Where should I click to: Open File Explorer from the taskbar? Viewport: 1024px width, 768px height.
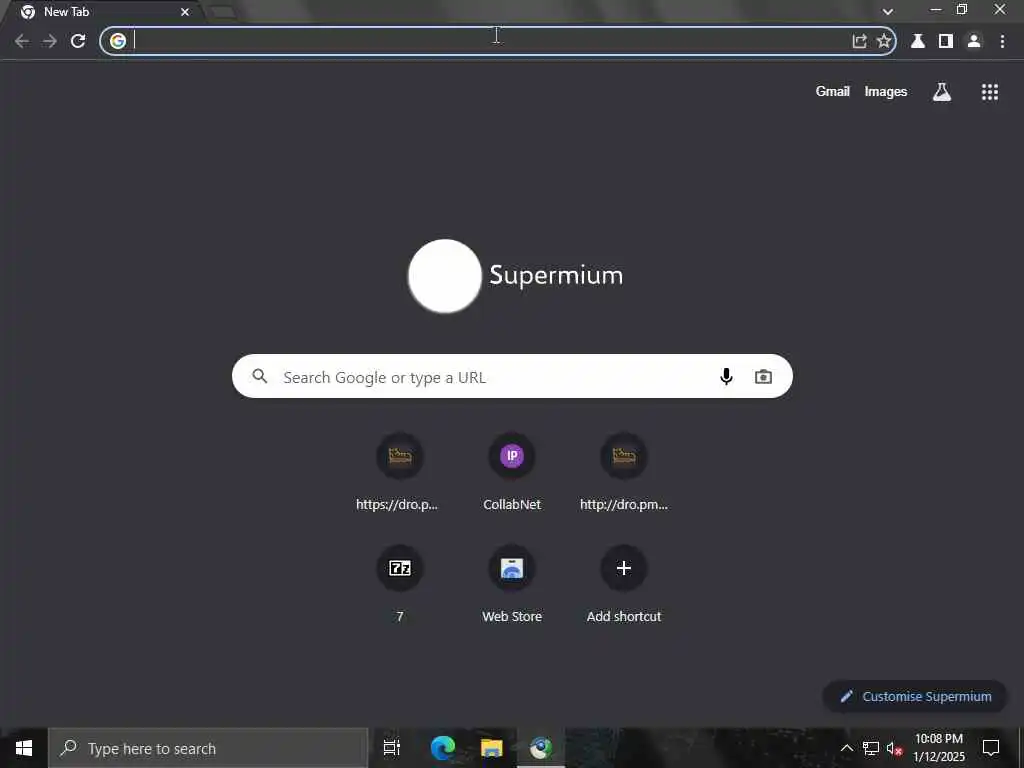(492, 748)
